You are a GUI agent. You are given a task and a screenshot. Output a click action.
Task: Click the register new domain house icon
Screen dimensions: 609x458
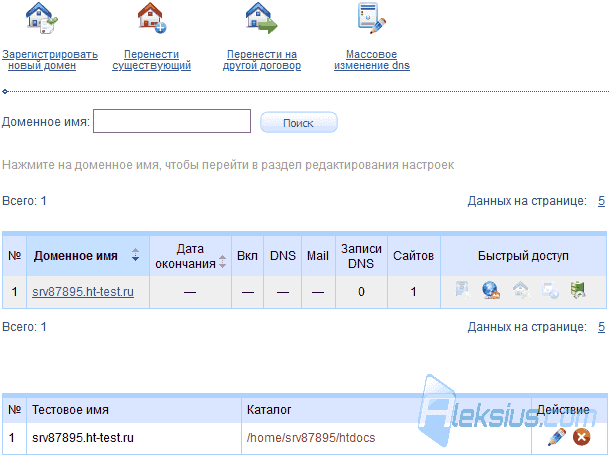42,18
